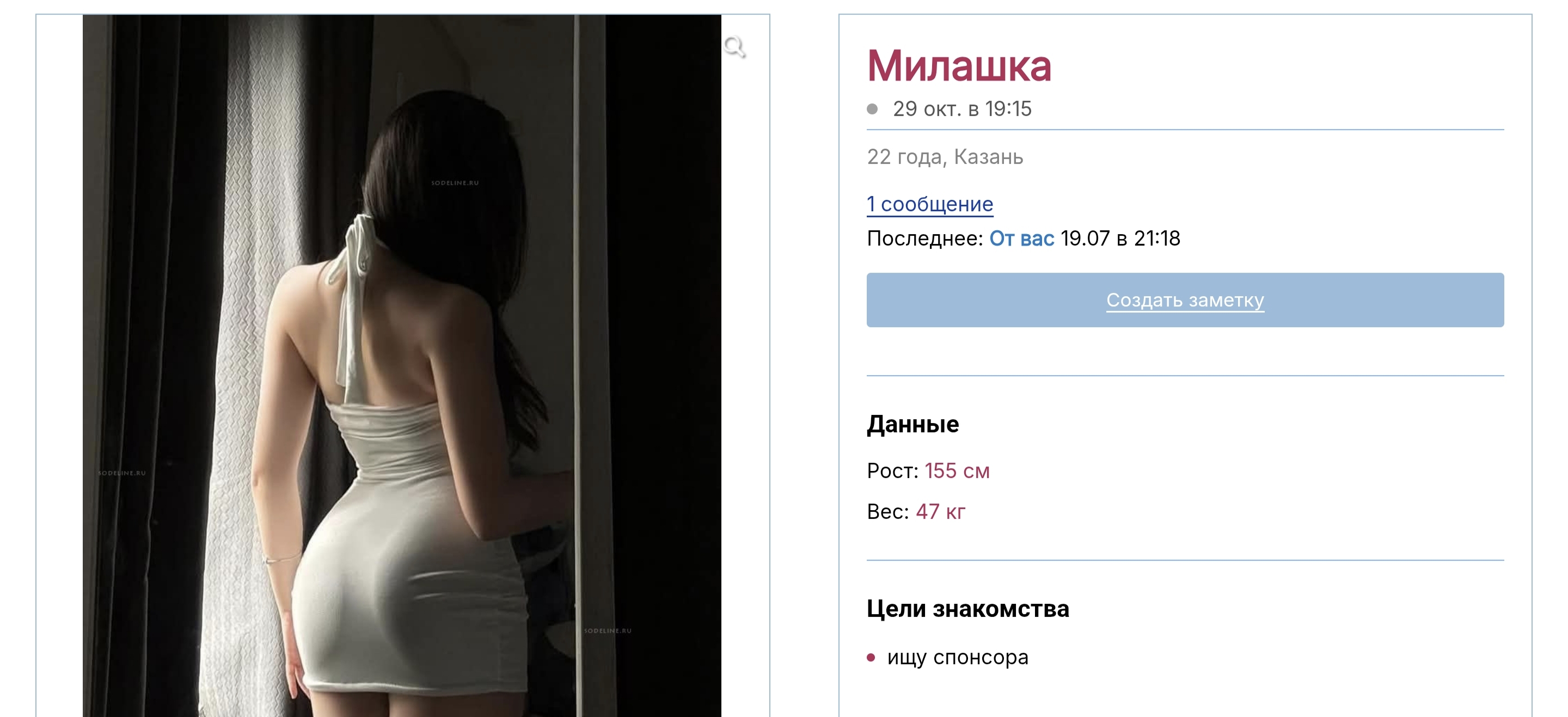Viewport: 1568px width, 717px height.
Task: Open the "1 сообщение" link
Action: (x=929, y=204)
